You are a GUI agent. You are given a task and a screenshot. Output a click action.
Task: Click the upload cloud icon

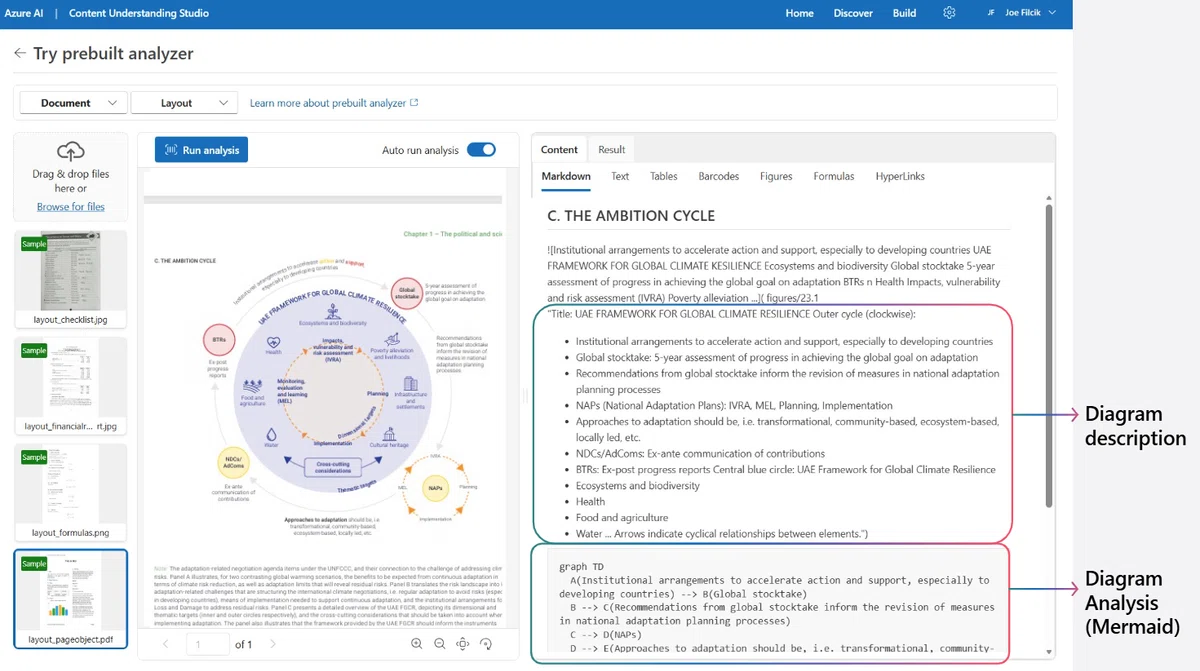click(70, 152)
